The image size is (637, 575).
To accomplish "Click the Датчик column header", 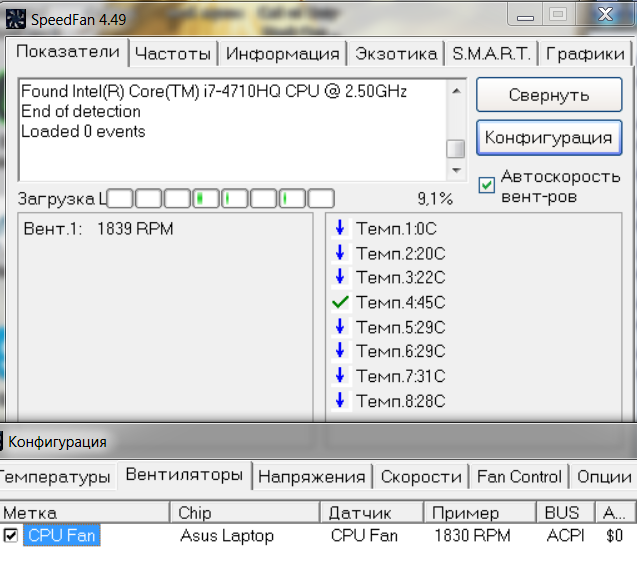I will [372, 512].
